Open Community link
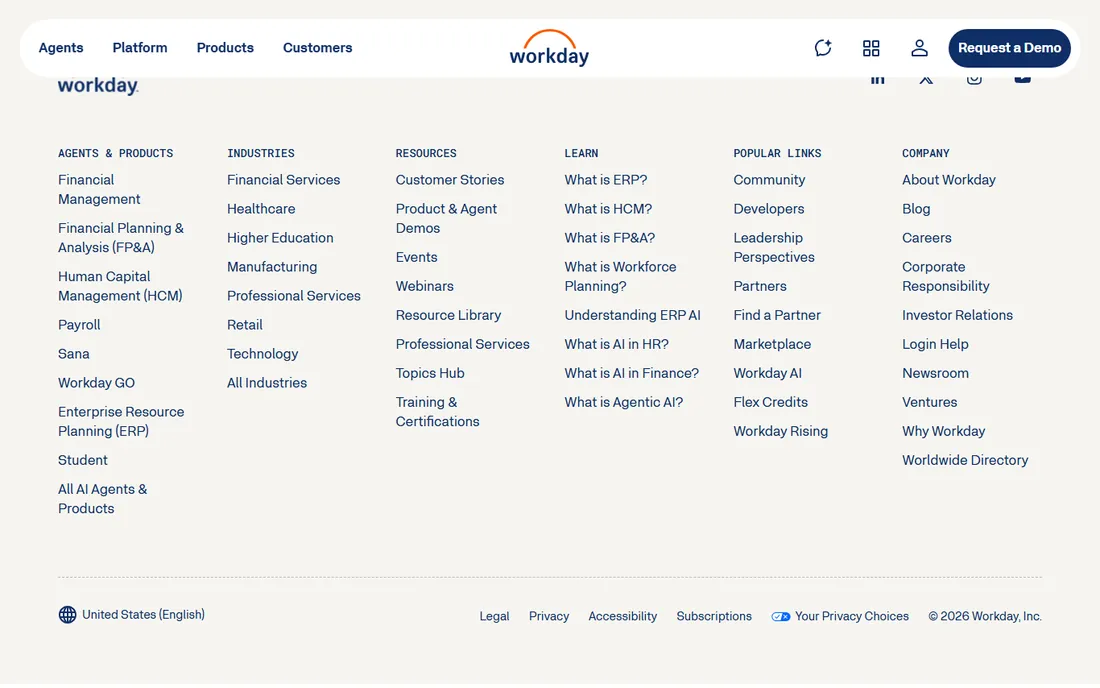This screenshot has width=1100, height=688. (x=770, y=180)
